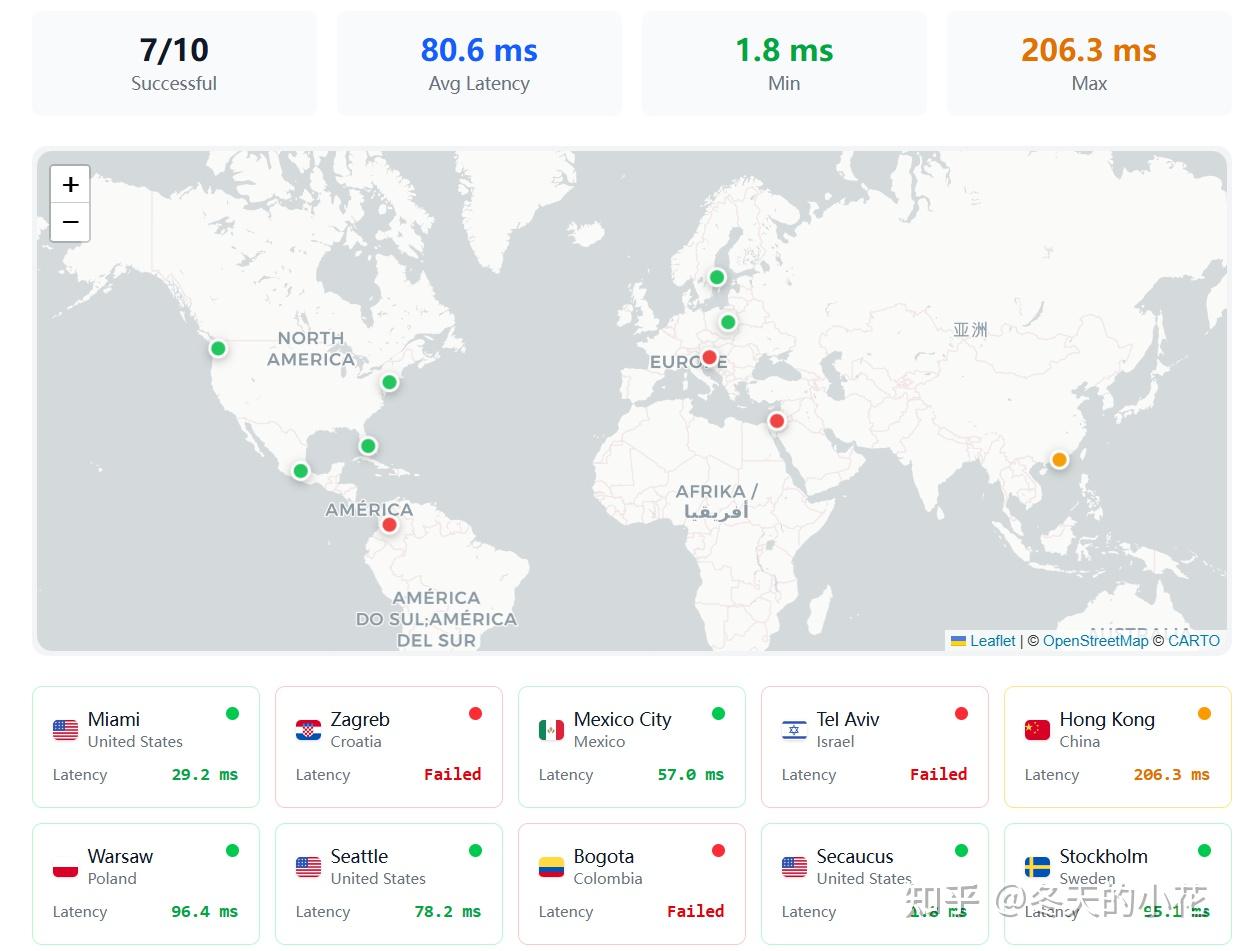Click the Colombia country label
Viewport: 1239px width, 951px height.
click(x=608, y=879)
